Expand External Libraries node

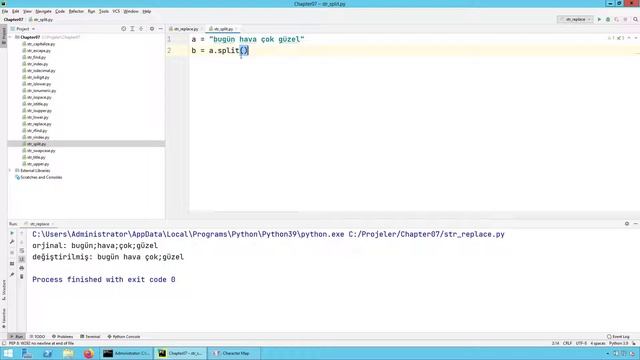pyautogui.click(x=11, y=171)
